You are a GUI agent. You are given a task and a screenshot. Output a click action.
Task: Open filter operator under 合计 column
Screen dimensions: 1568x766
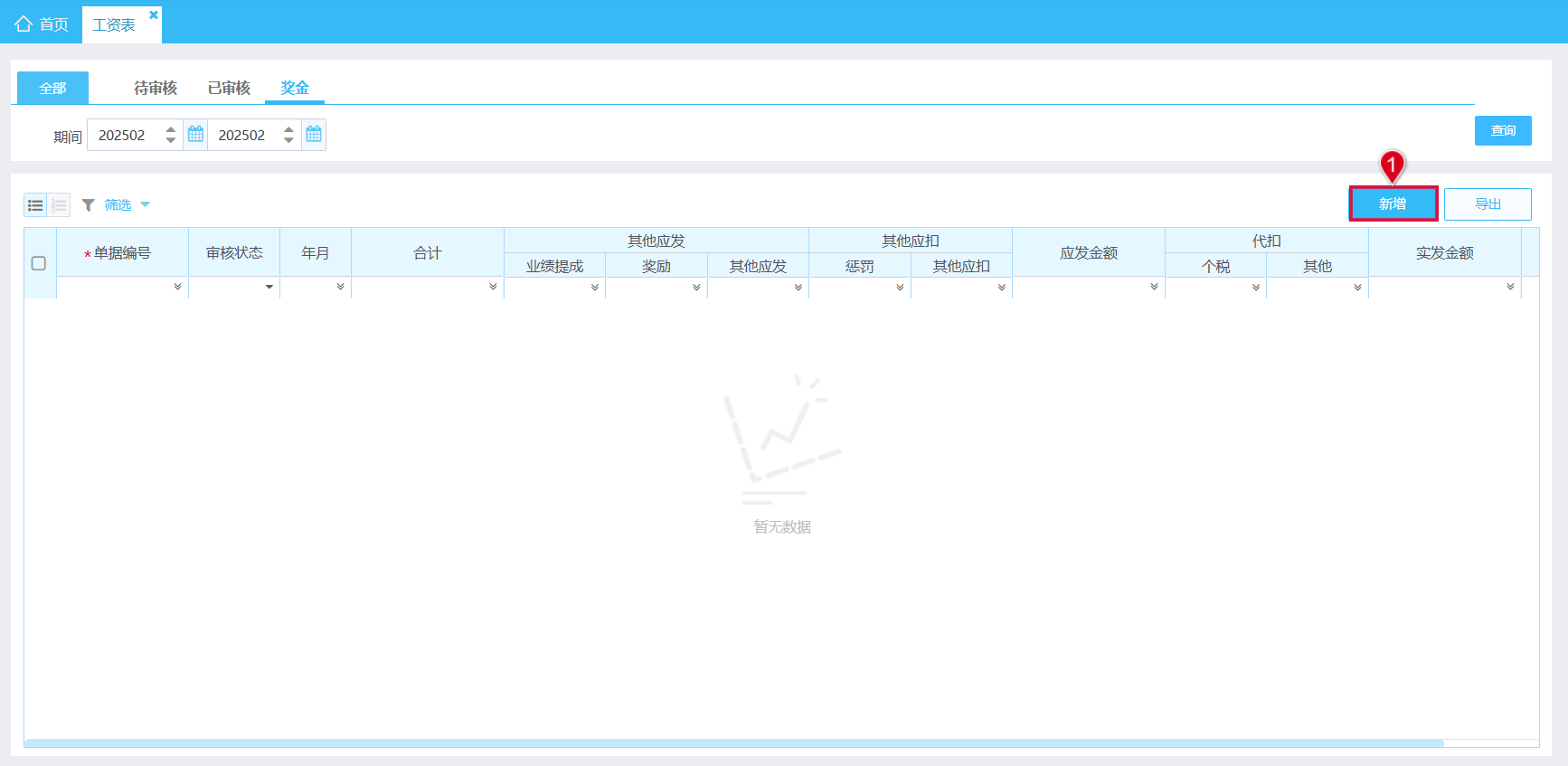tap(493, 287)
